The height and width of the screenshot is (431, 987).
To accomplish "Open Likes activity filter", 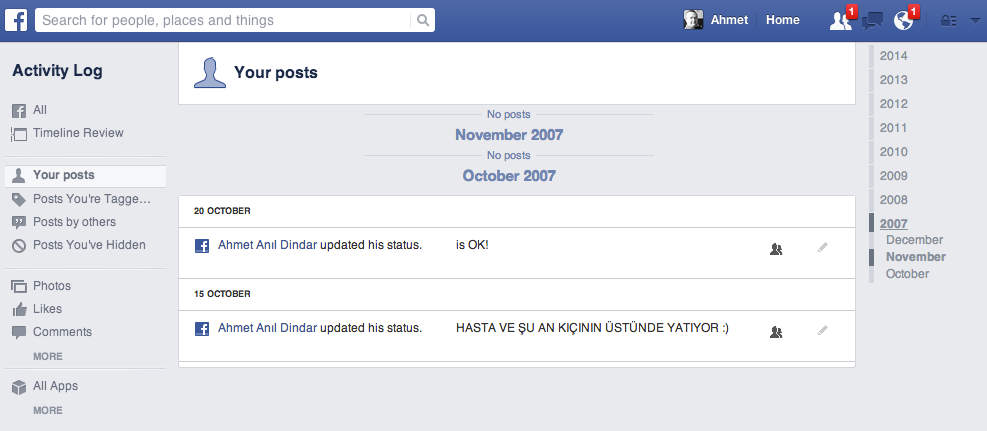I will point(47,309).
